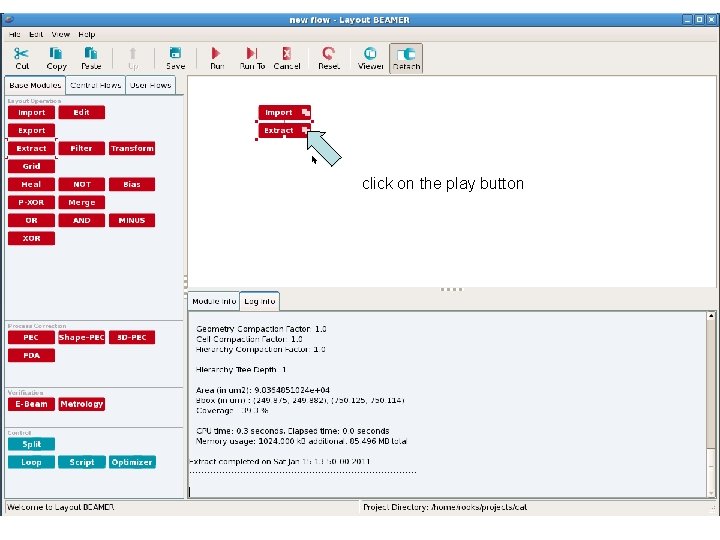Click the 'Geometry Compaction Factor: 1.0' log line
The width and height of the screenshot is (720, 540).
[x=261, y=329]
